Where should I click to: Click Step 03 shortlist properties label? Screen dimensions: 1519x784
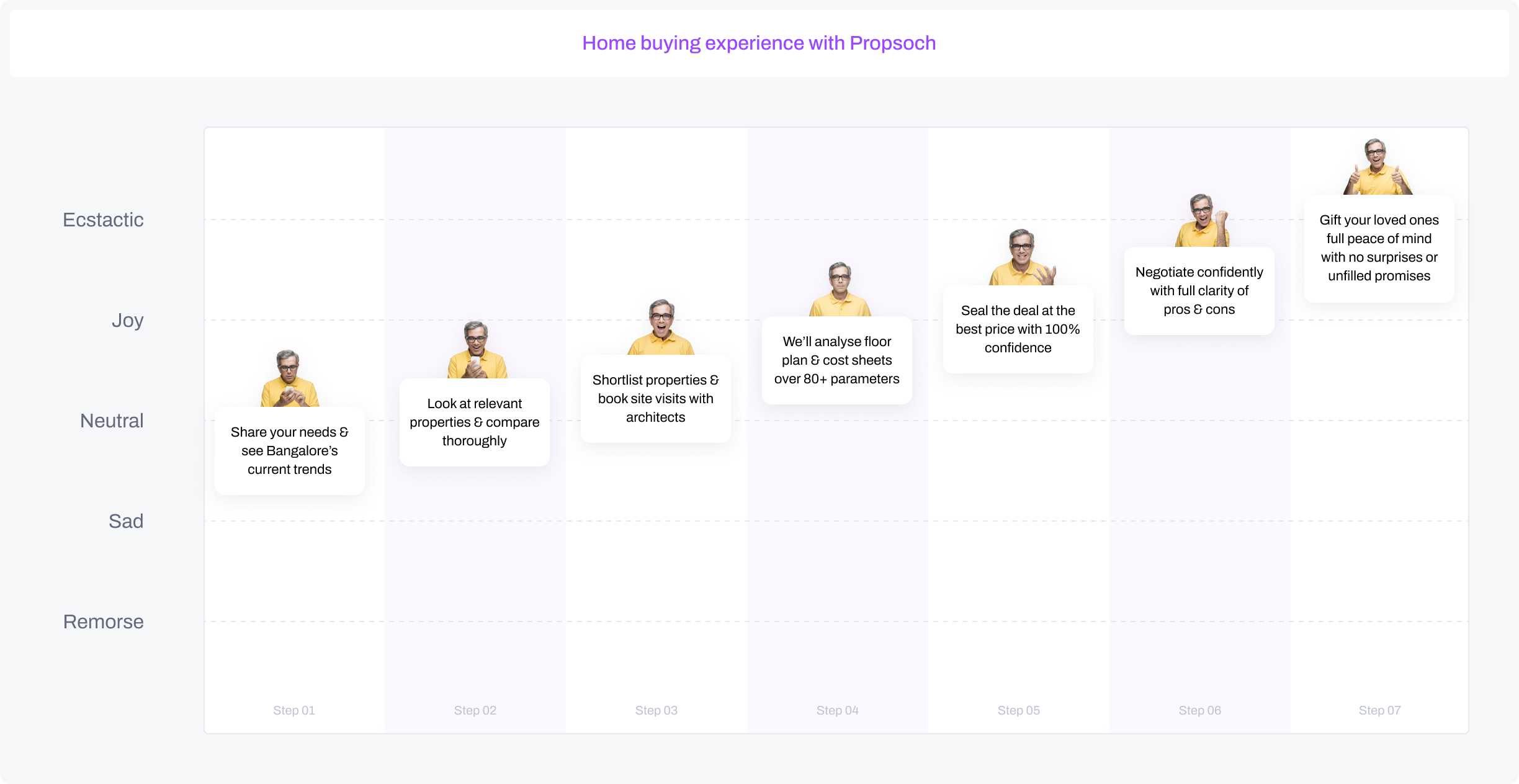tap(655, 398)
